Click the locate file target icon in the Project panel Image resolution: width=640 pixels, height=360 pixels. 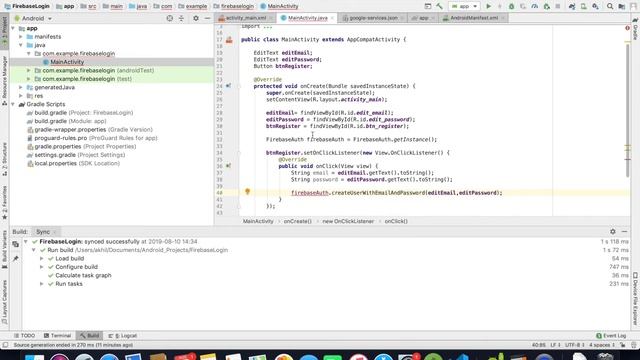click(169, 18)
